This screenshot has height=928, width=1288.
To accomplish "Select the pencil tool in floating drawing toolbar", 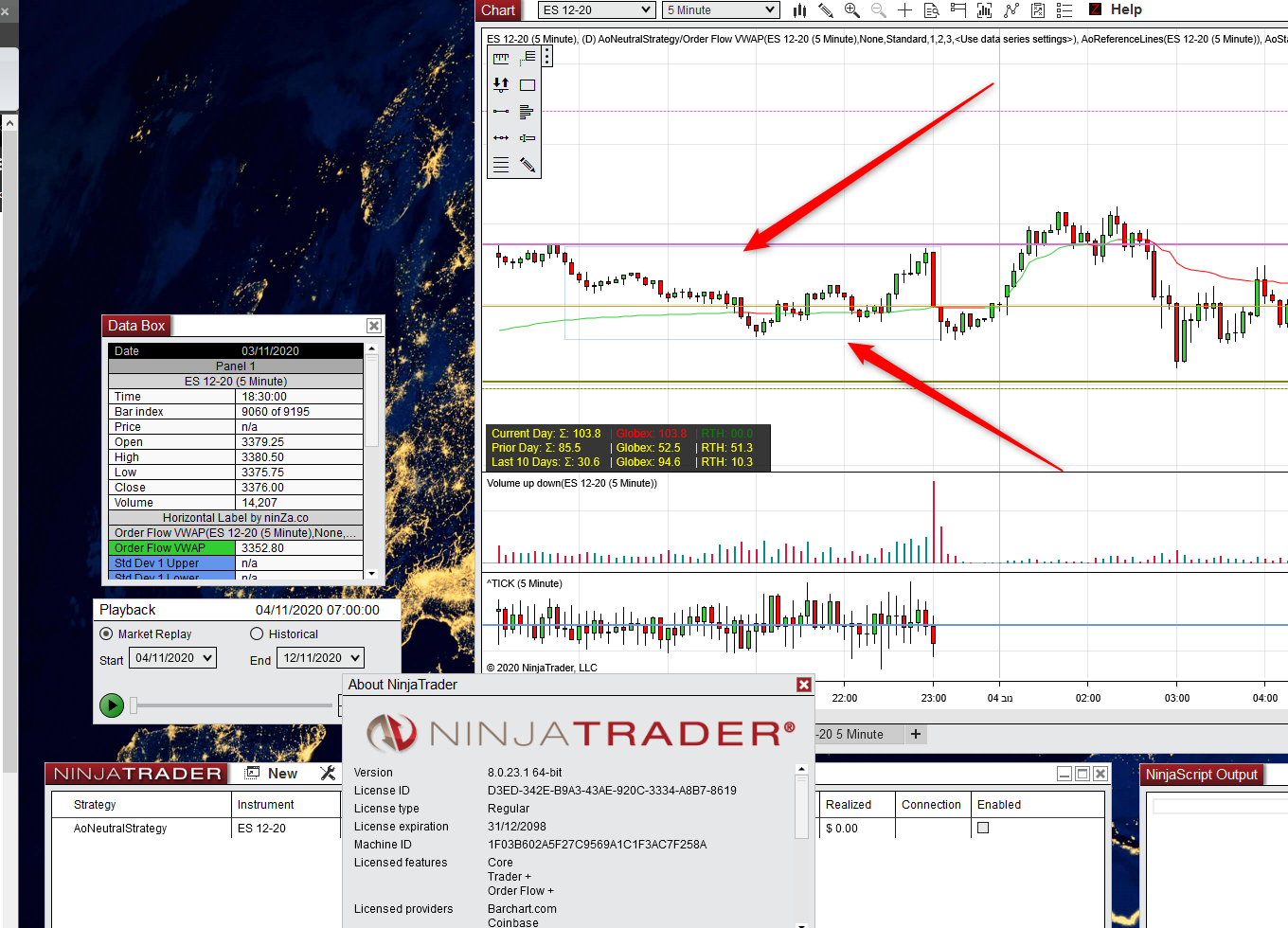I will (x=528, y=165).
